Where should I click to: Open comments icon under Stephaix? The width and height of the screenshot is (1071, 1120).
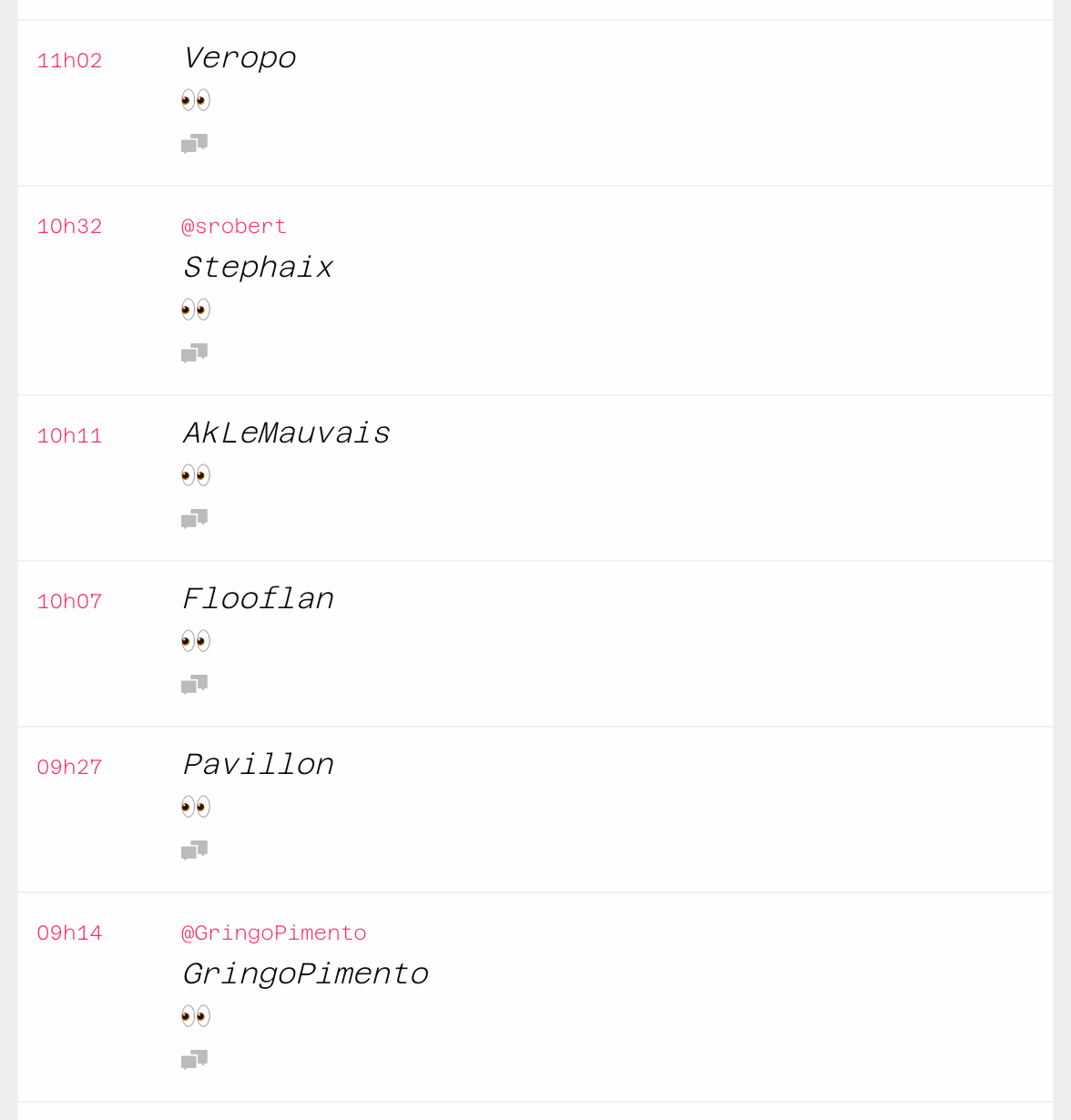click(194, 353)
